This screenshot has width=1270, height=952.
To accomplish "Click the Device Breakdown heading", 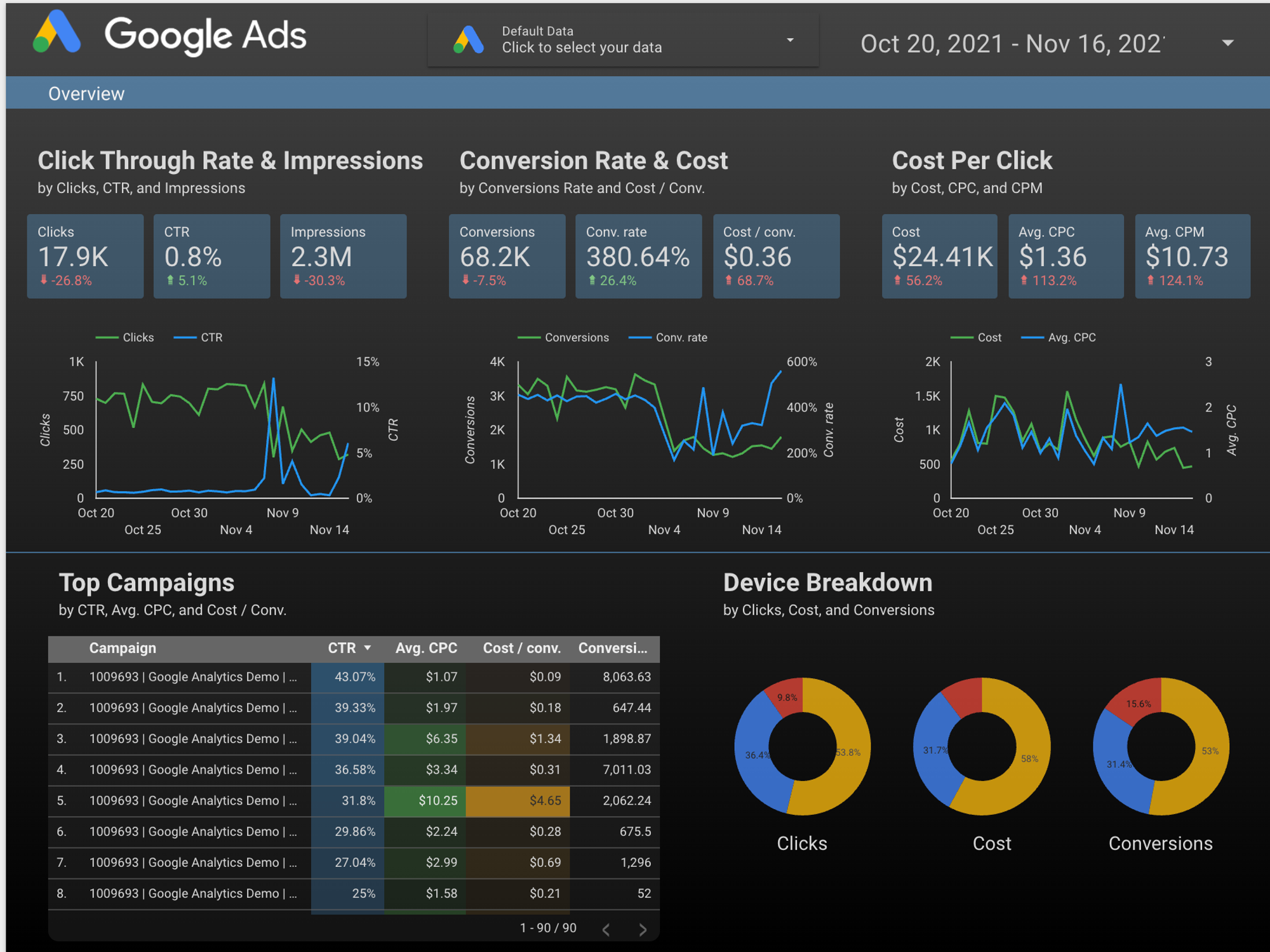I will click(827, 582).
